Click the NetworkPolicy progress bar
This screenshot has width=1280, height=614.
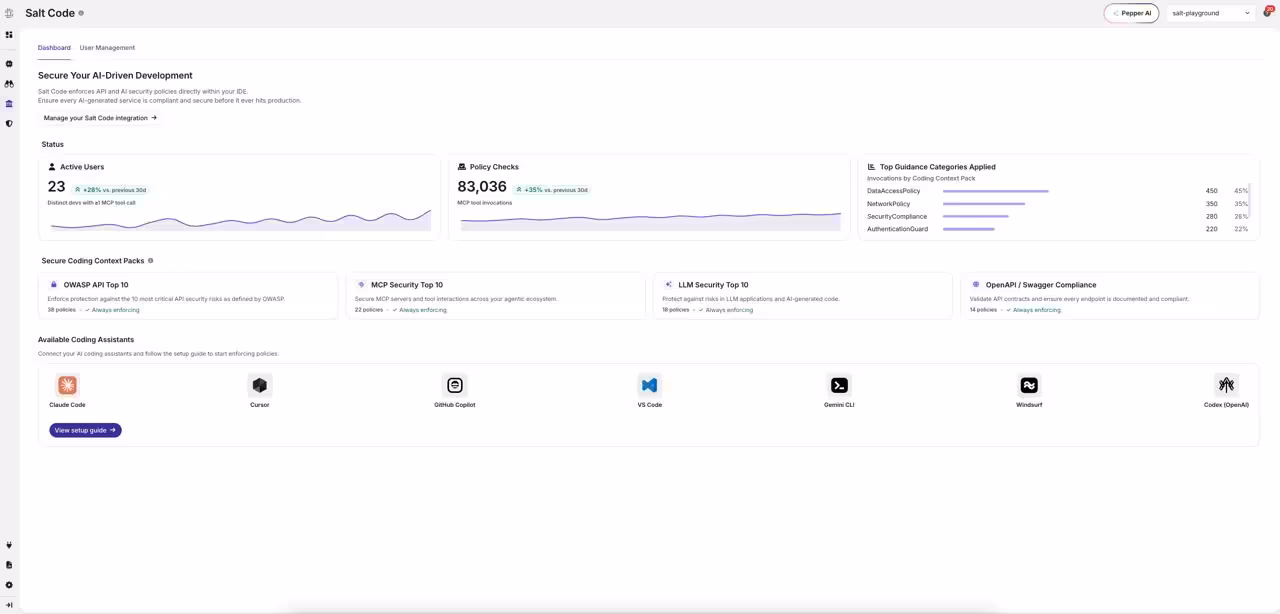point(984,204)
